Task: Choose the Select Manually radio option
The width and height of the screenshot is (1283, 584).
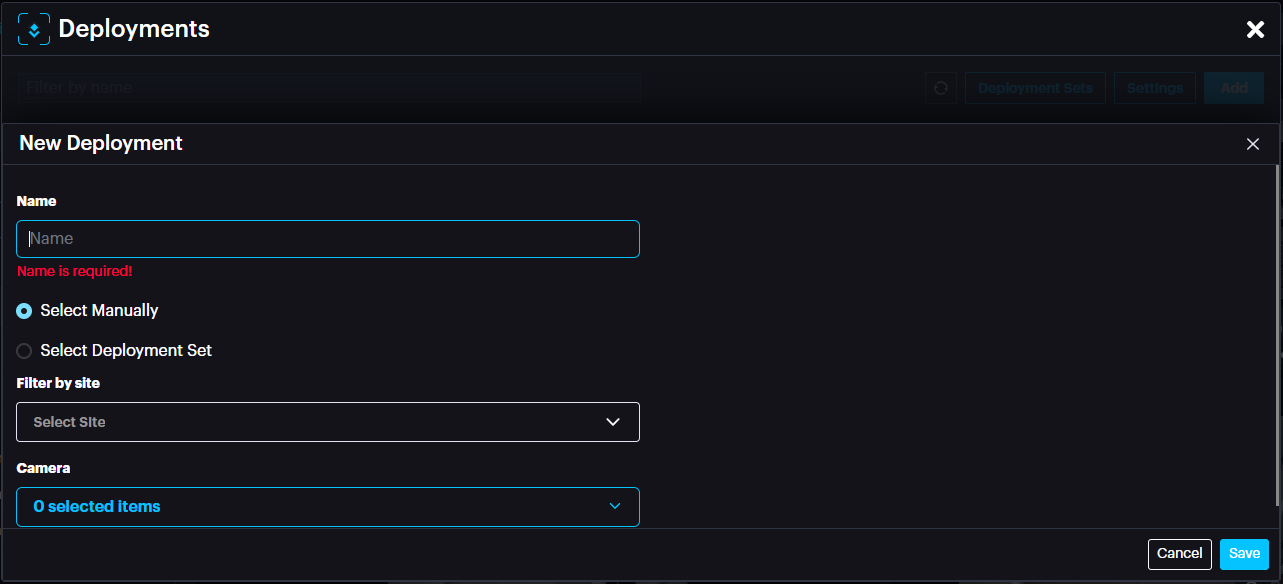Action: [x=25, y=311]
